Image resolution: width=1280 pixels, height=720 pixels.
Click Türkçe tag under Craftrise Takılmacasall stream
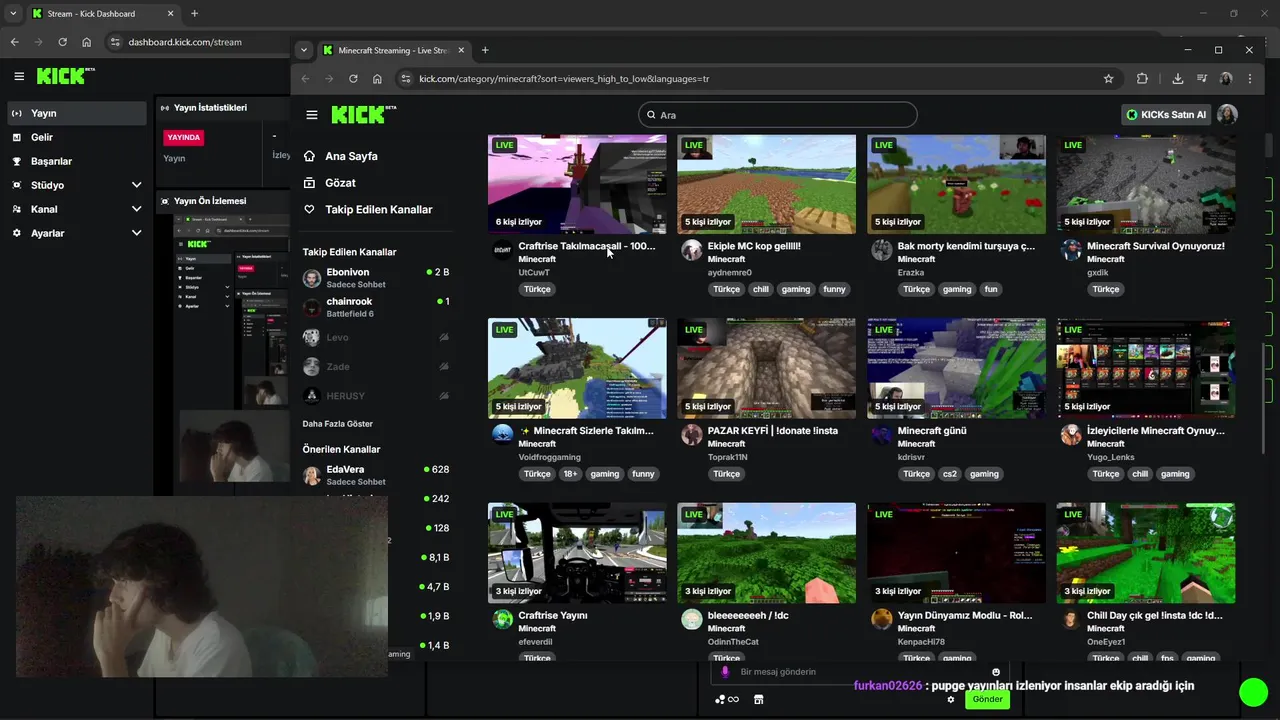pyautogui.click(x=537, y=289)
